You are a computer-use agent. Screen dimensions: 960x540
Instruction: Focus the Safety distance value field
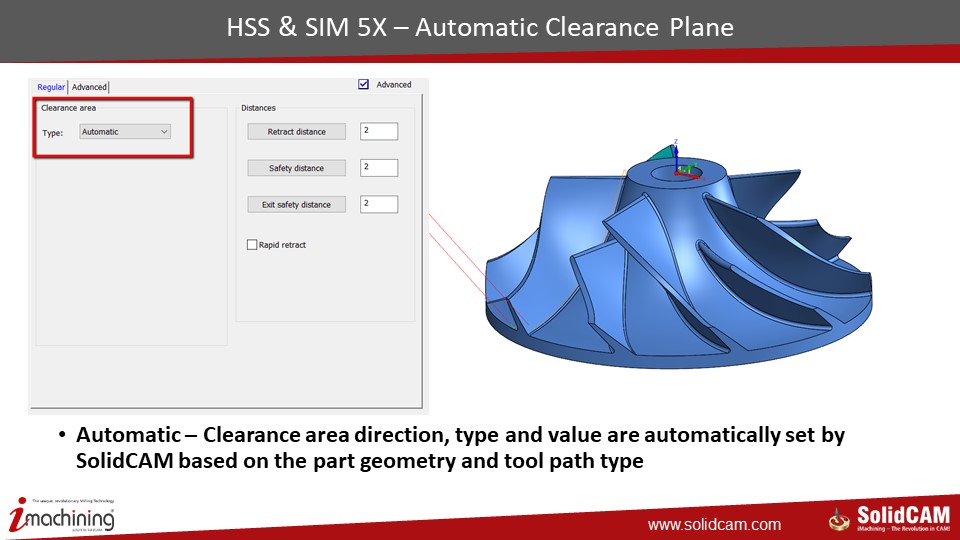point(379,168)
